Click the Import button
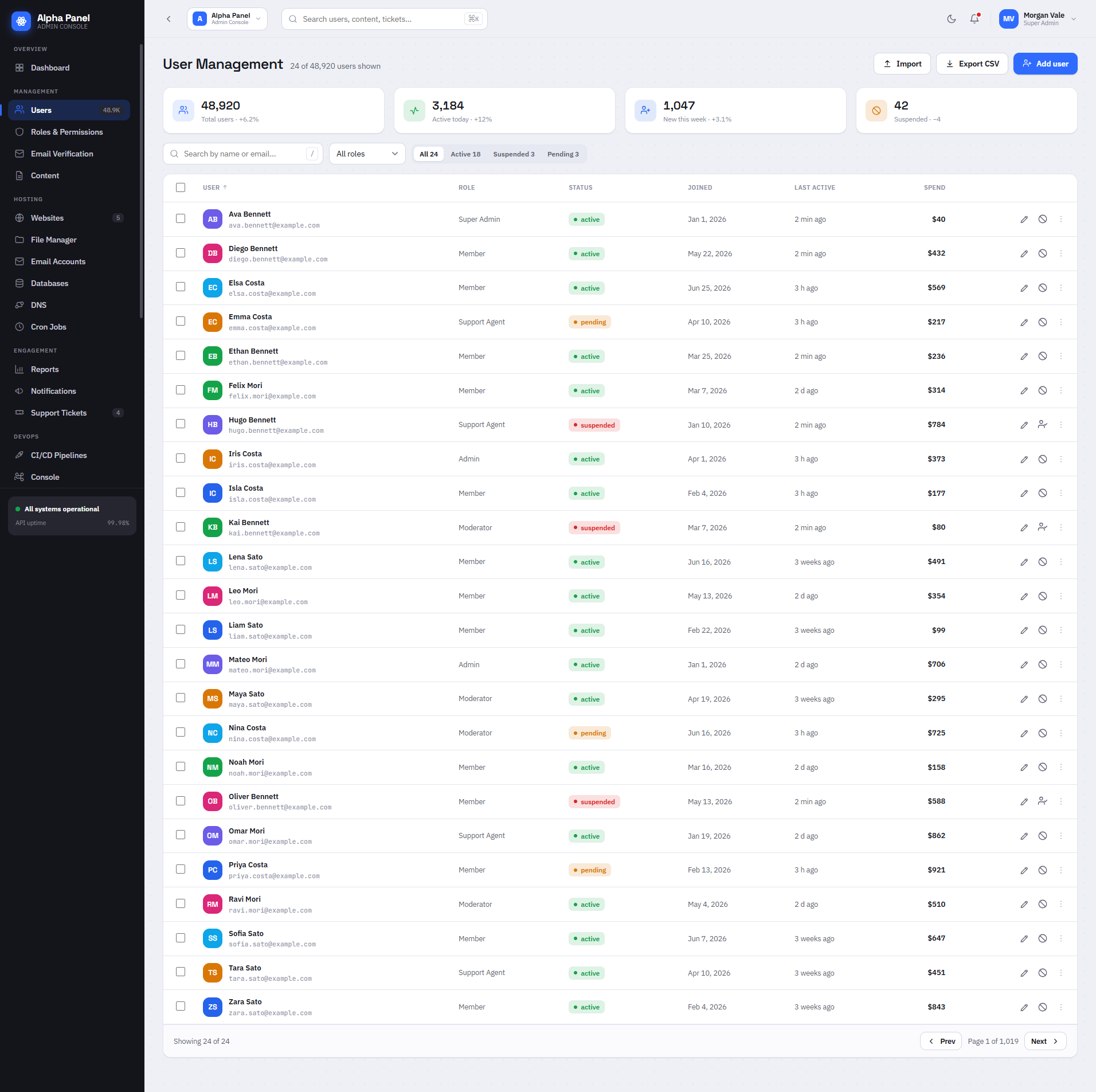 pos(902,64)
